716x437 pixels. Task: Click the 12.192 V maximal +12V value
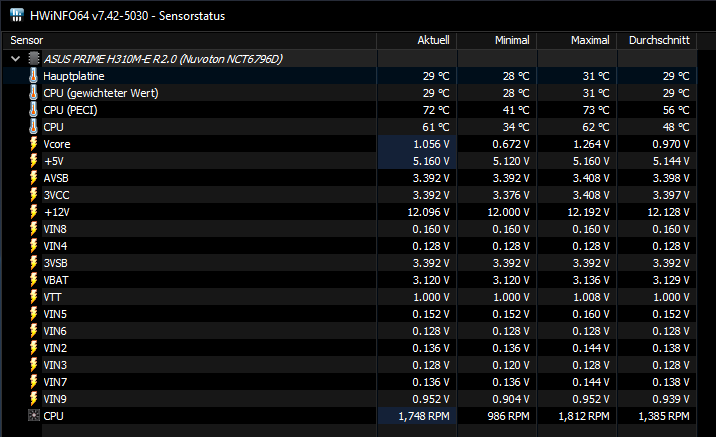click(588, 212)
